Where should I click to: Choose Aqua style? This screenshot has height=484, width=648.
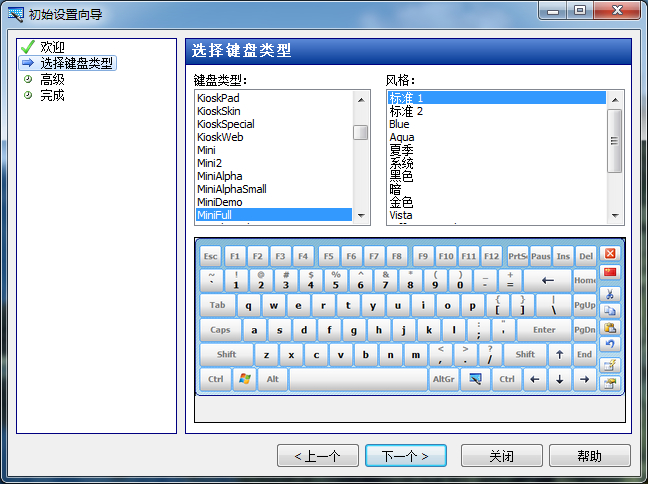point(497,137)
